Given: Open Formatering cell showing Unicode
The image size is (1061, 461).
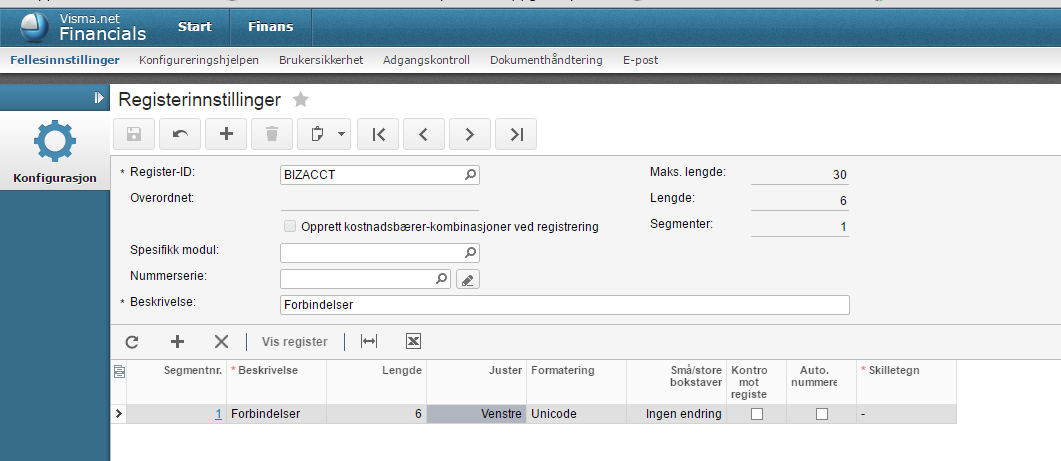Looking at the screenshot, I should pos(577,414).
